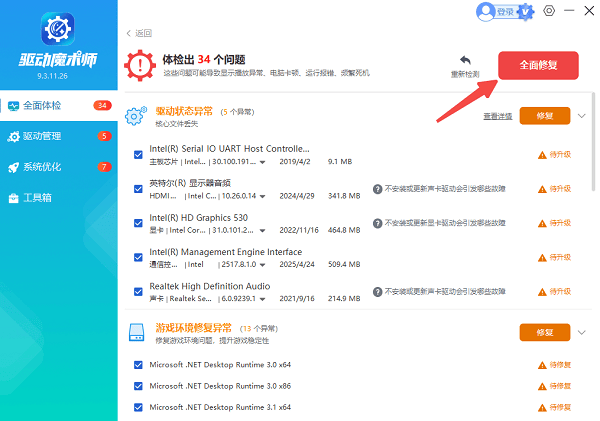
Task: Click warning icon for .NET Desktop Runtime 3.0 x64
Action: pyautogui.click(x=542, y=365)
